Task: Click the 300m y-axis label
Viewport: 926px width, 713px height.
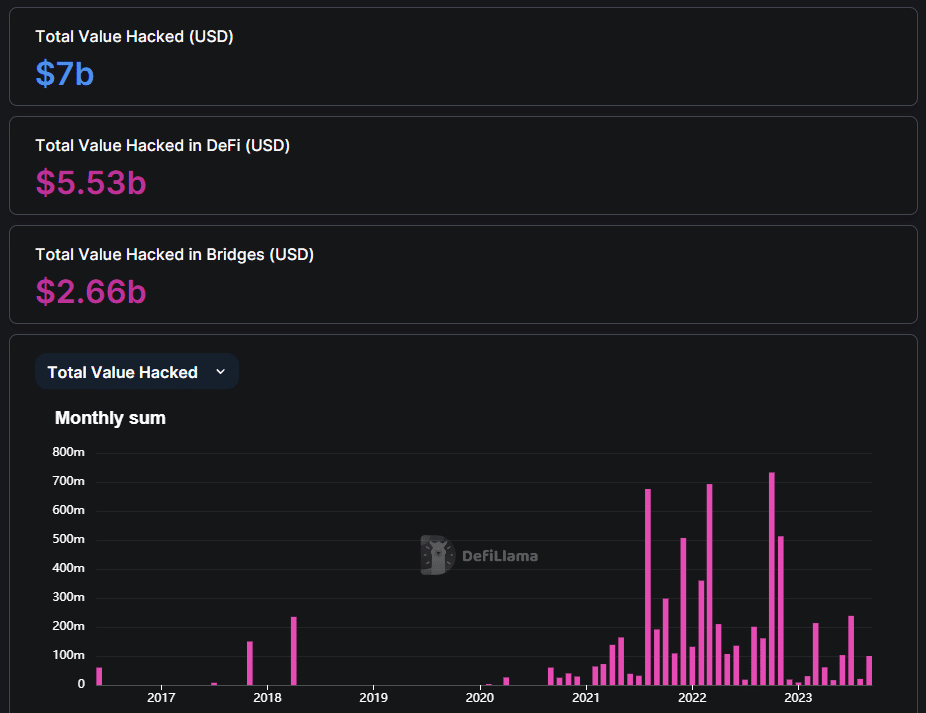Action: pos(69,597)
